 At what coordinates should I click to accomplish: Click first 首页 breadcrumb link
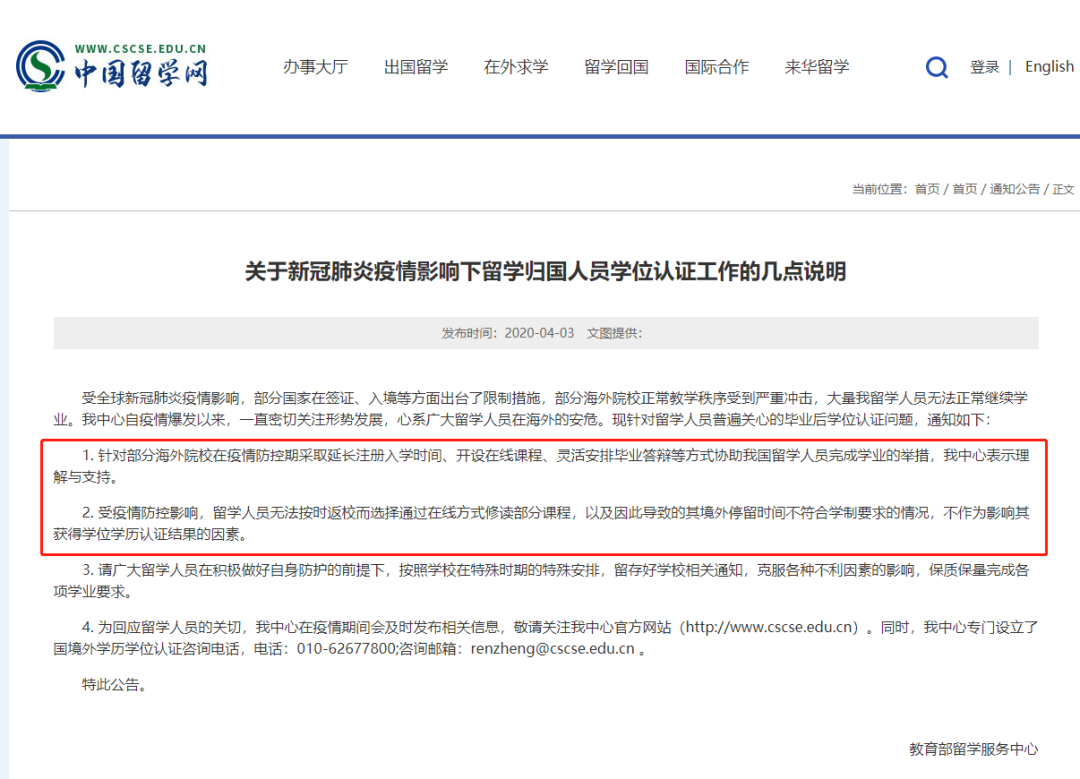(927, 189)
